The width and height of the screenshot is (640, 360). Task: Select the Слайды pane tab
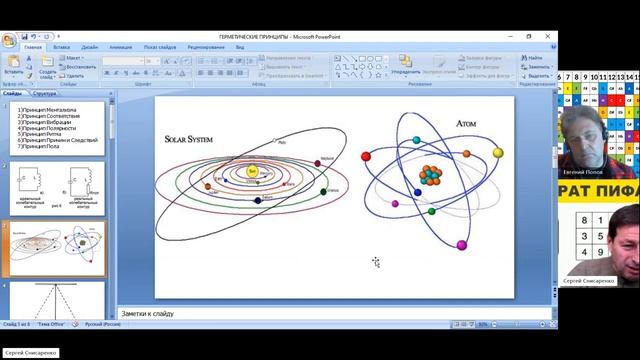tap(12, 93)
